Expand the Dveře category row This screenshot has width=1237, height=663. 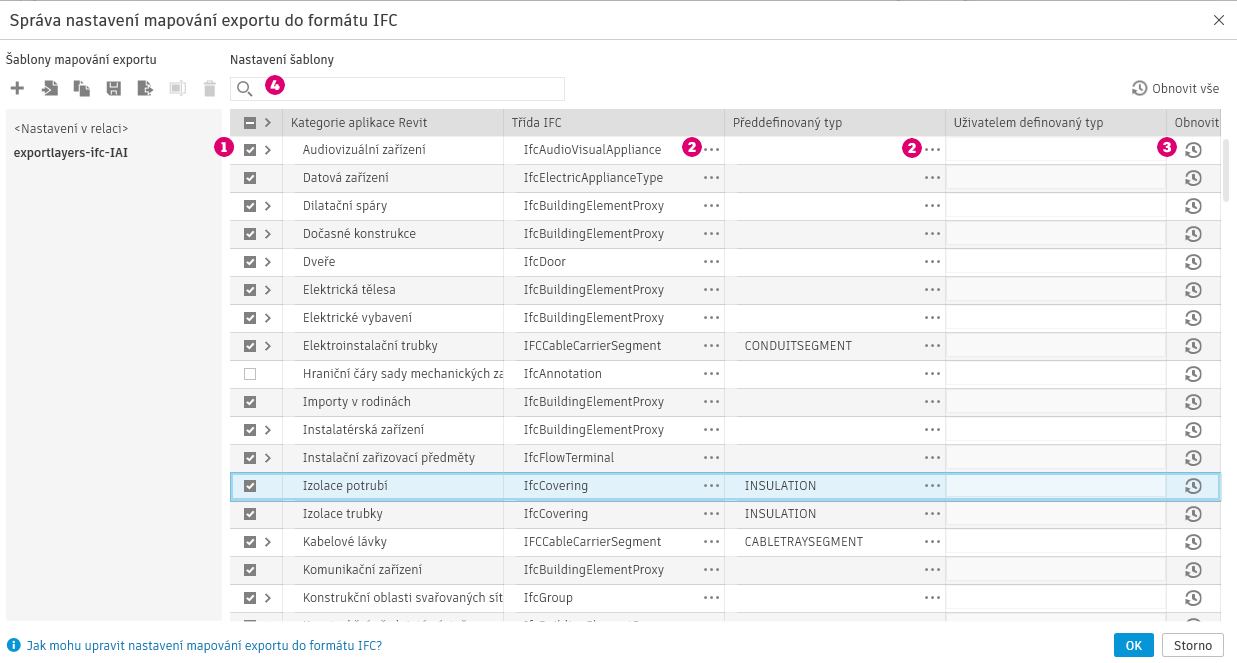tap(267, 262)
